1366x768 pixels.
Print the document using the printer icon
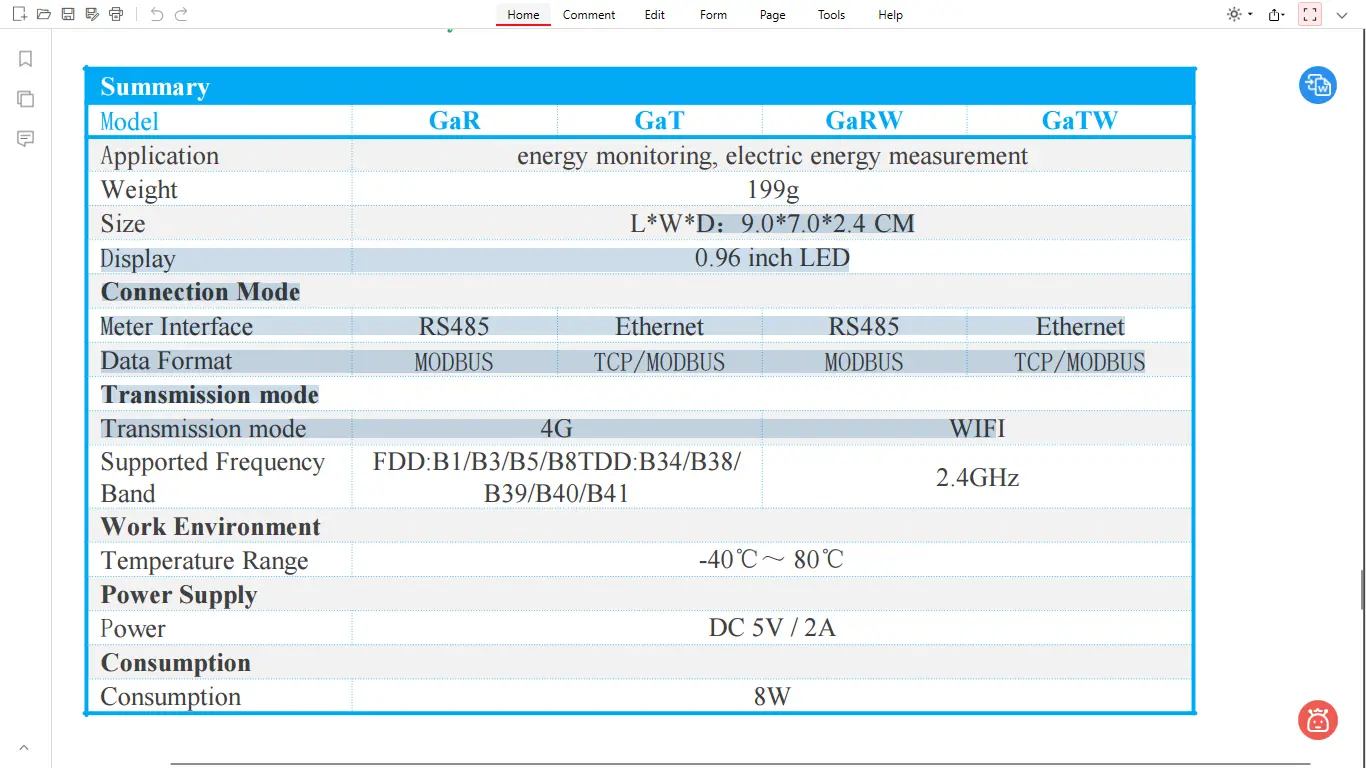click(116, 14)
